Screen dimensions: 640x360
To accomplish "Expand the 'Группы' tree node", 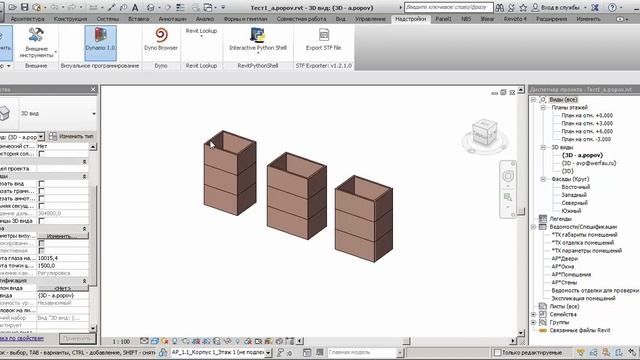I will pyautogui.click(x=533, y=322).
